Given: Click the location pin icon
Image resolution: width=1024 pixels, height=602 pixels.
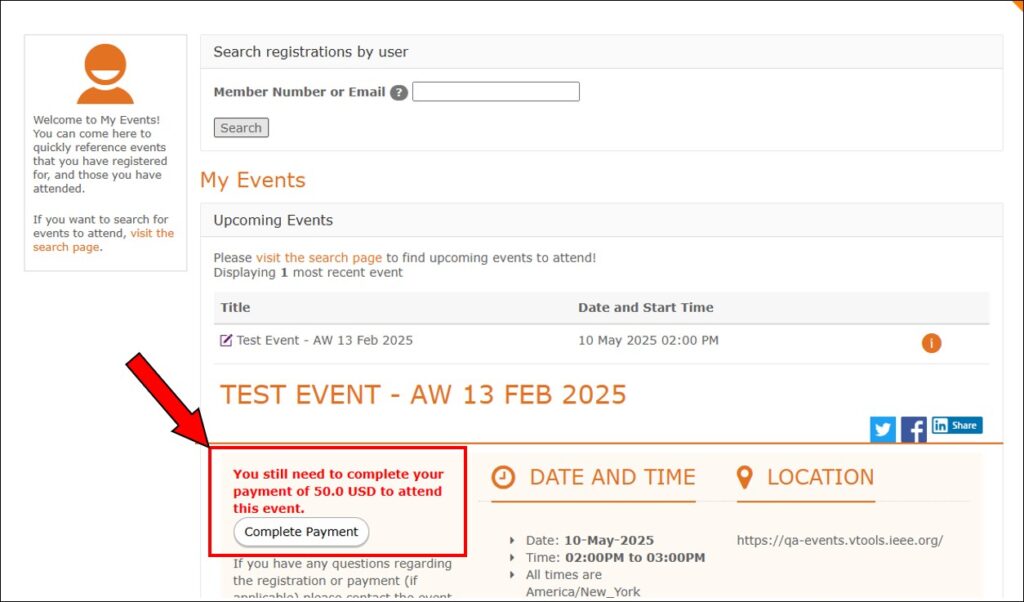Looking at the screenshot, I should (744, 477).
